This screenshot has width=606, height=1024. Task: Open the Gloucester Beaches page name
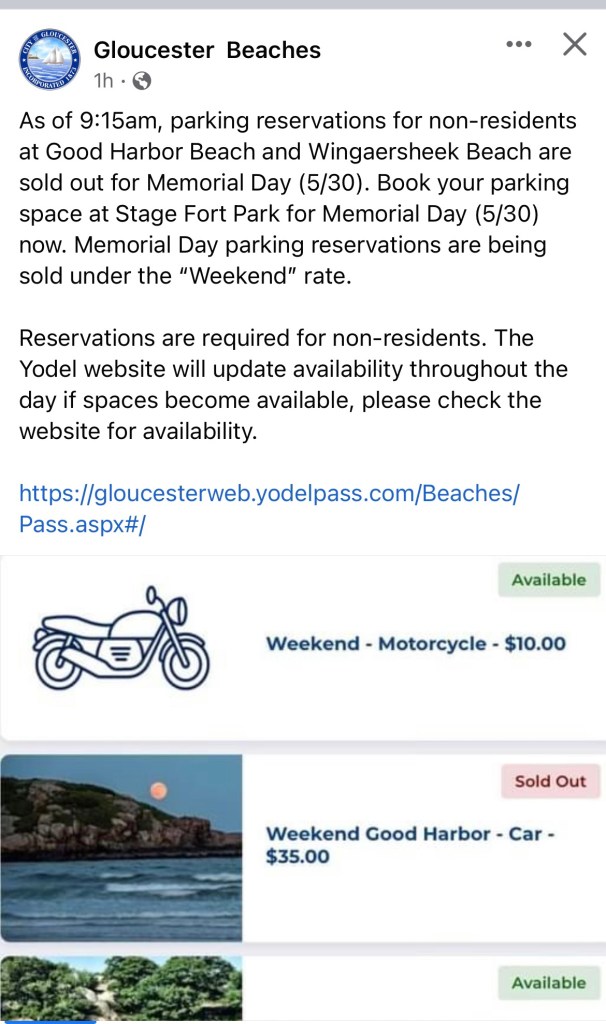(x=207, y=50)
